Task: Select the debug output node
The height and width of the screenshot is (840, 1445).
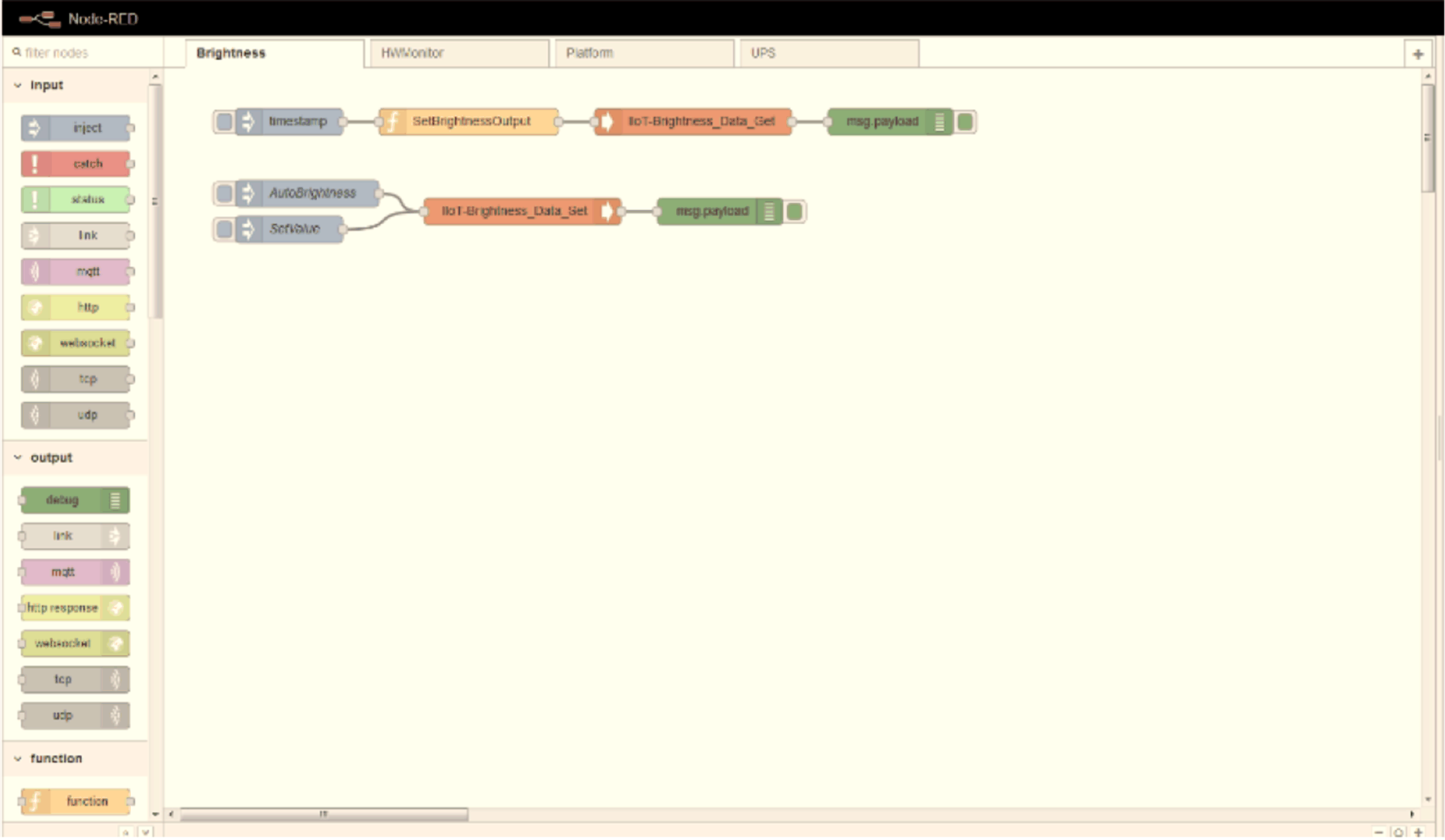Action: pyautogui.click(x=75, y=500)
